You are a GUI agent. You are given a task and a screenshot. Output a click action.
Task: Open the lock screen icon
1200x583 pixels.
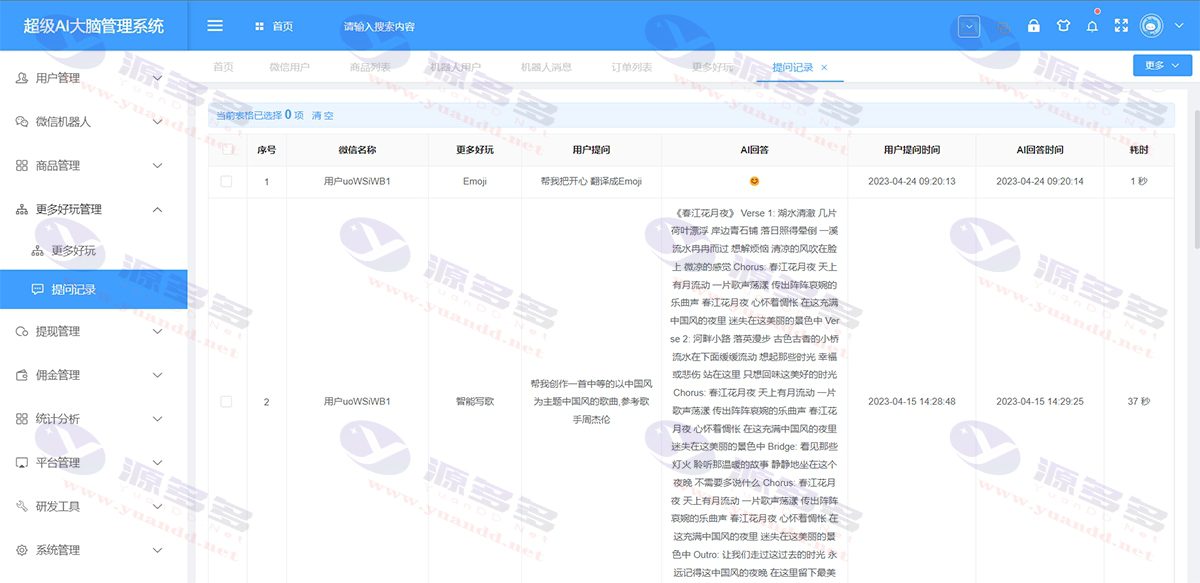click(x=1034, y=26)
